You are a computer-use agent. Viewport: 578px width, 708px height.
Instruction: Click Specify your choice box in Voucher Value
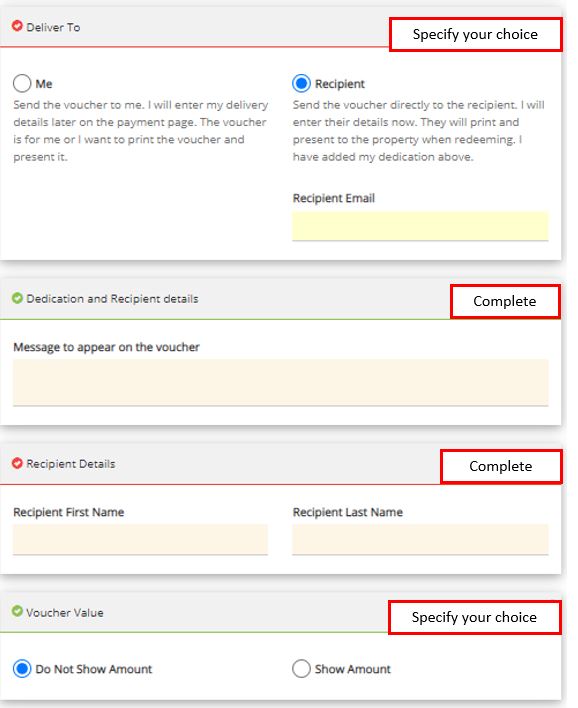coord(475,617)
